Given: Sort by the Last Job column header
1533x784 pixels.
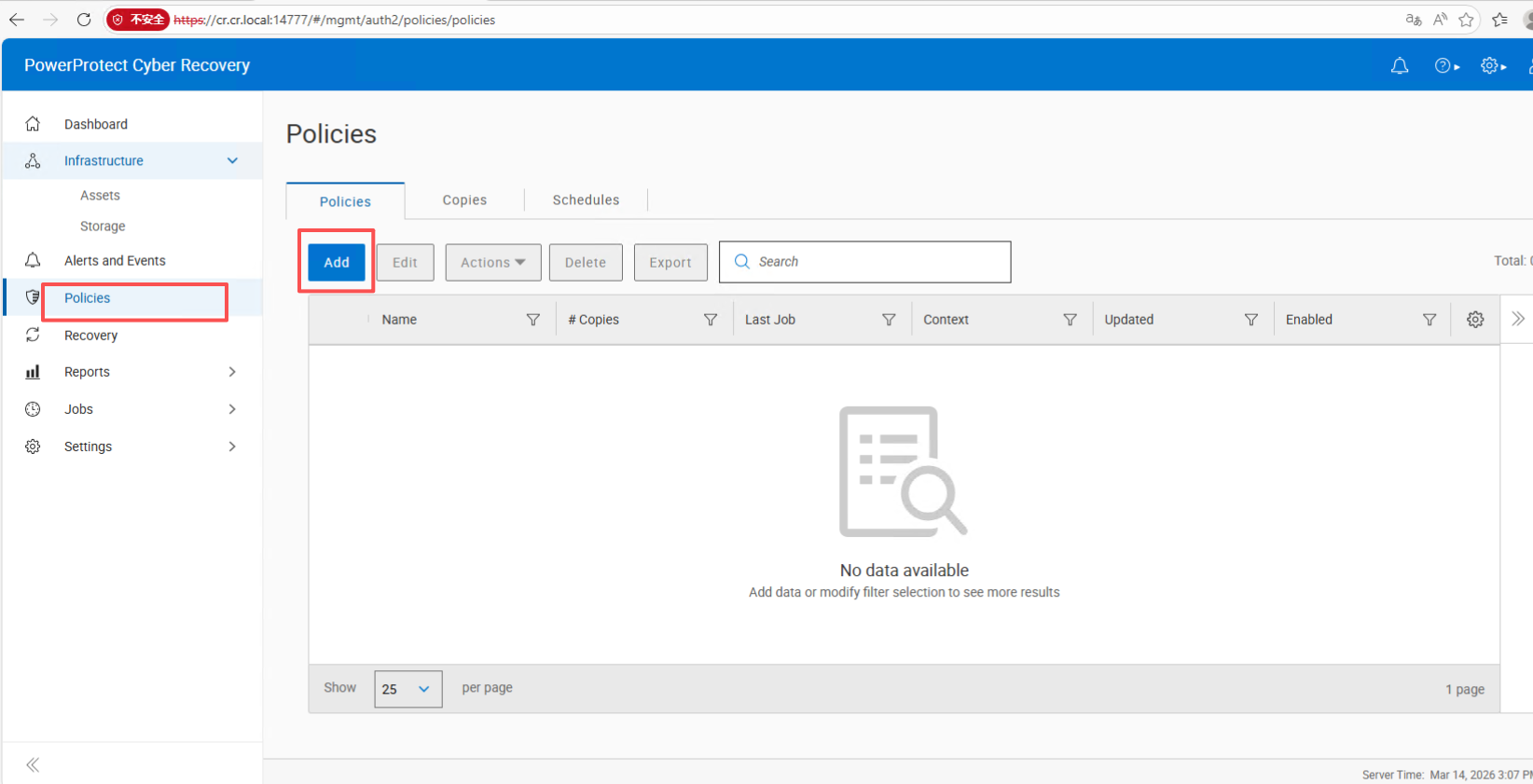Looking at the screenshot, I should (770, 320).
